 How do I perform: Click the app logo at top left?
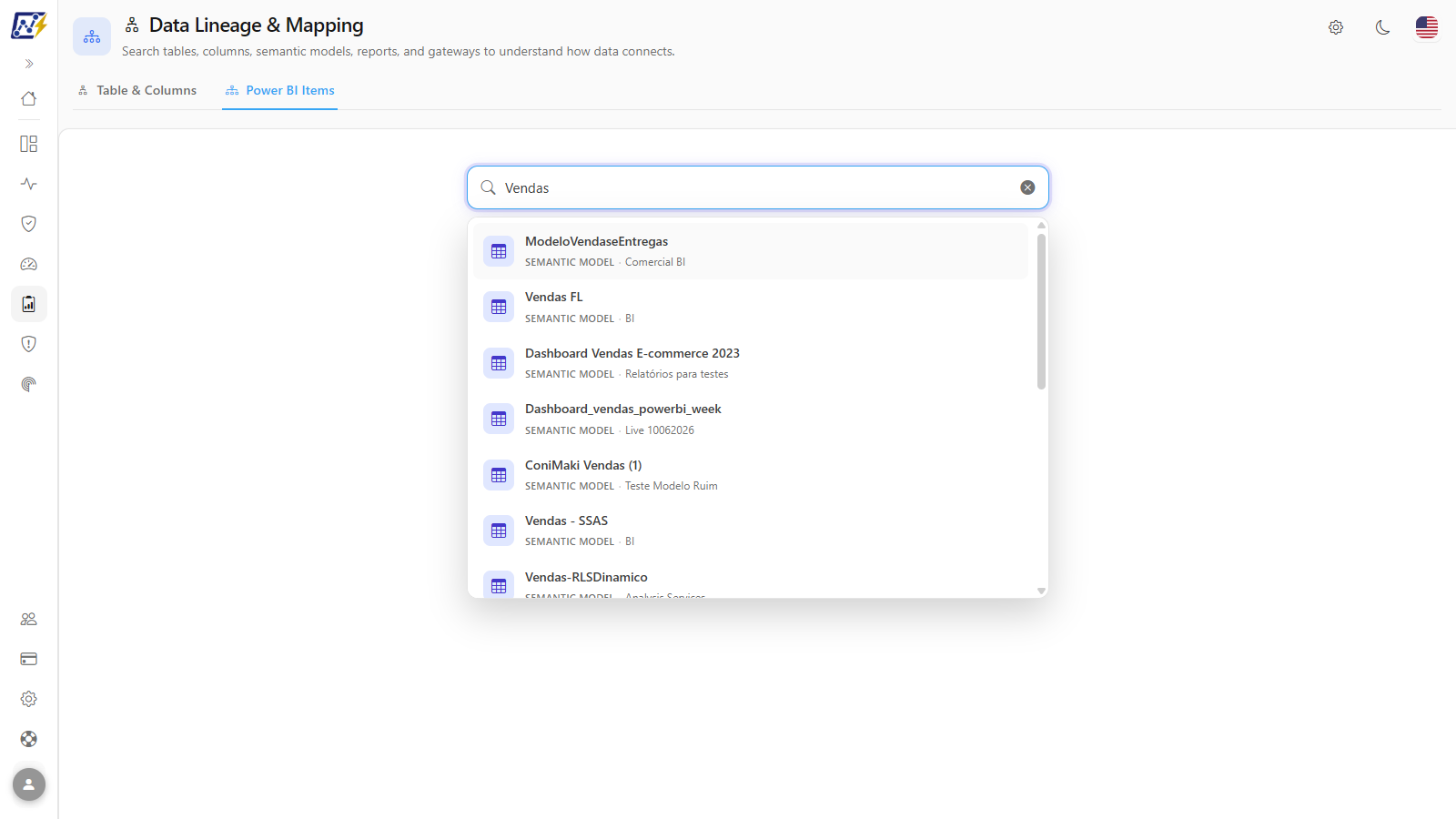click(29, 25)
